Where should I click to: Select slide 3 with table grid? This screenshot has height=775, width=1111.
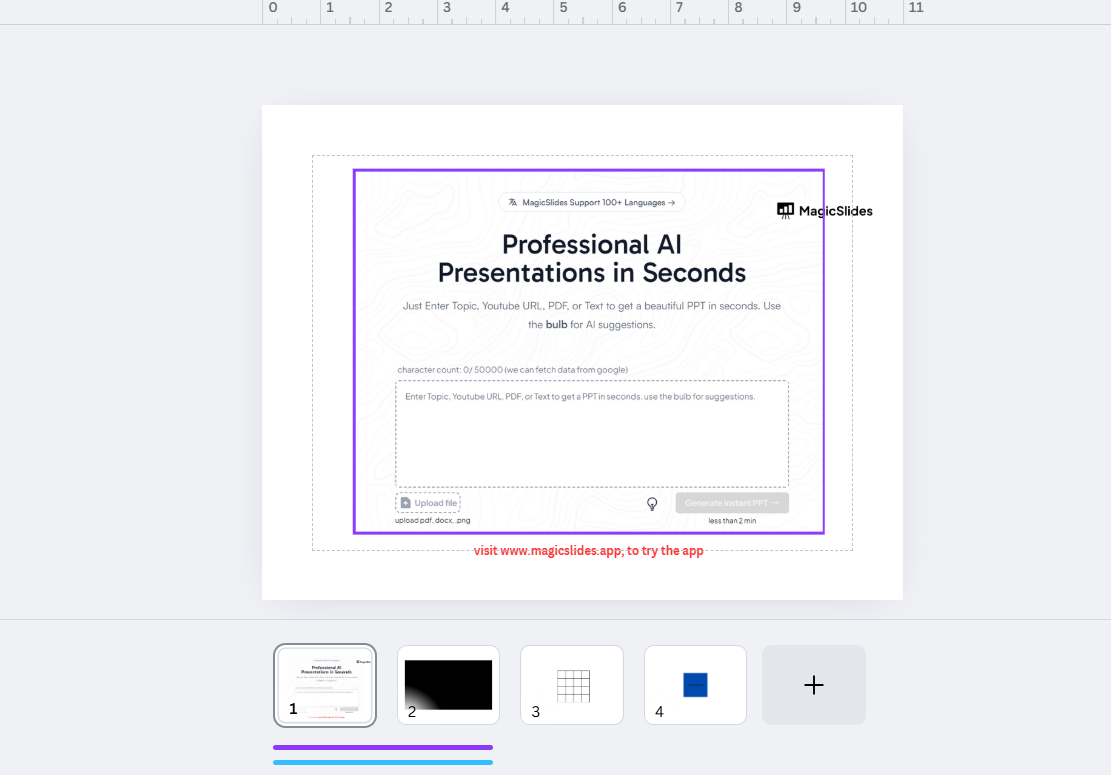(572, 685)
